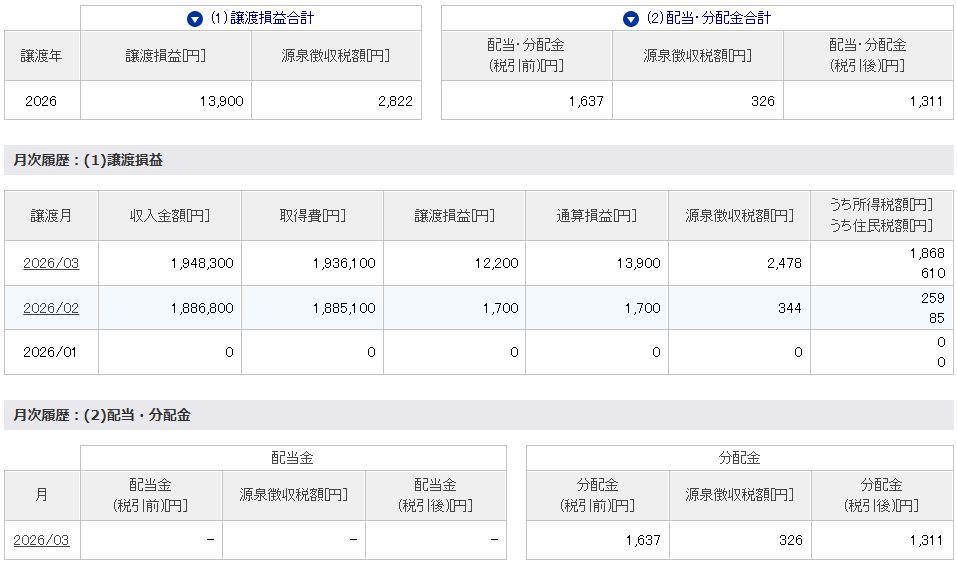Select the 2026/01 row month cell
Image resolution: width=957 pixels, height=565 pixels.
pos(51,352)
